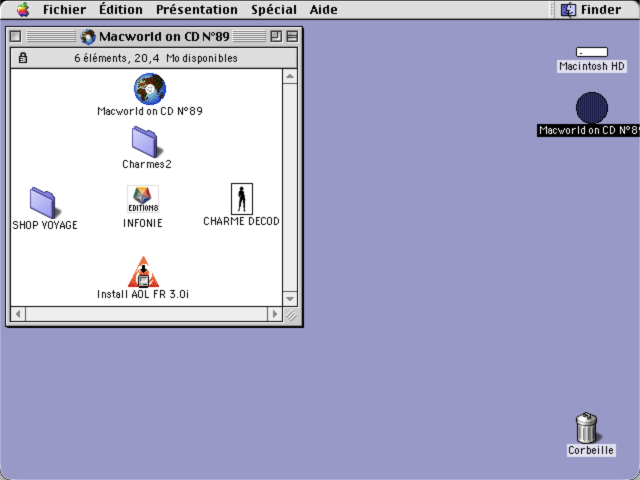
Task: Click the SHOP VOYAGE label text
Action: point(45,225)
